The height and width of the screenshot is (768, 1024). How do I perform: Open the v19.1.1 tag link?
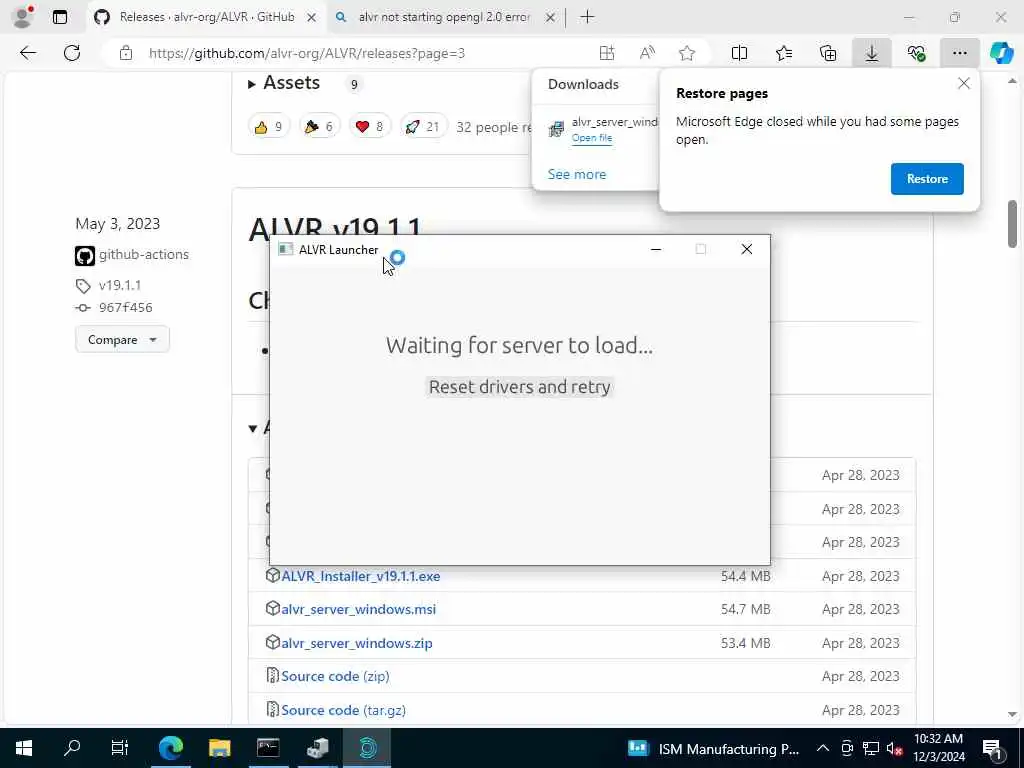pos(120,285)
